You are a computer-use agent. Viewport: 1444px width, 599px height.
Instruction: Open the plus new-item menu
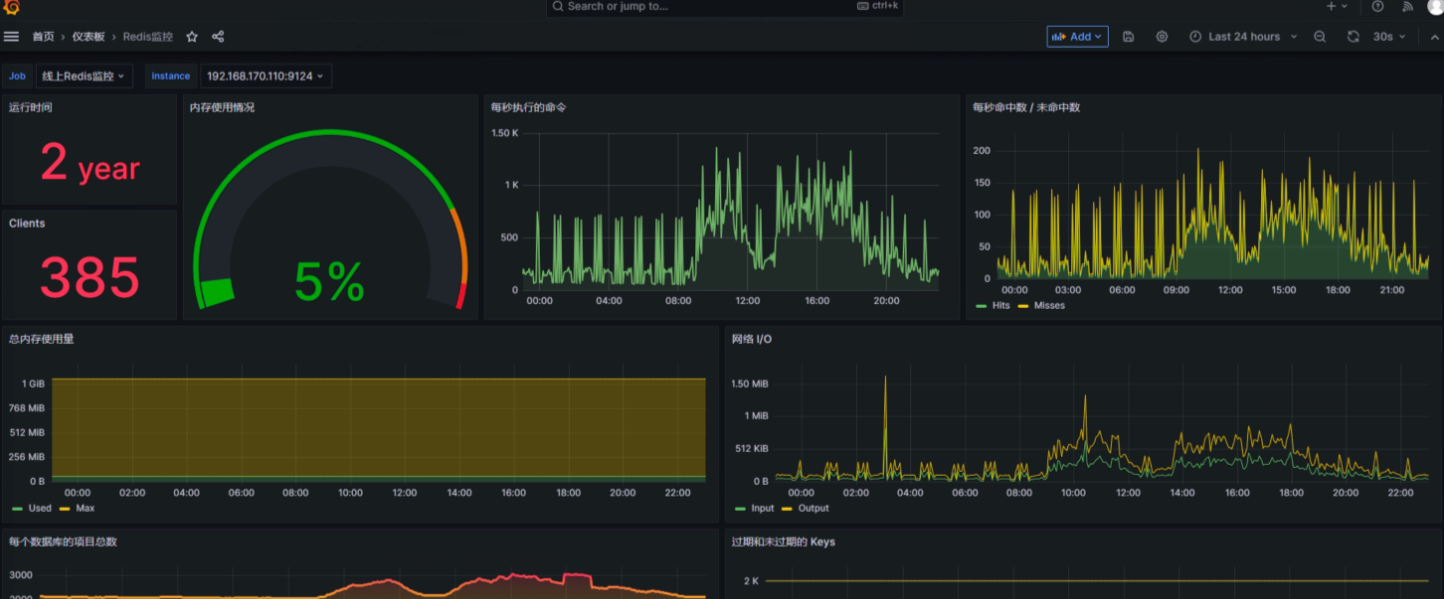click(x=1337, y=6)
